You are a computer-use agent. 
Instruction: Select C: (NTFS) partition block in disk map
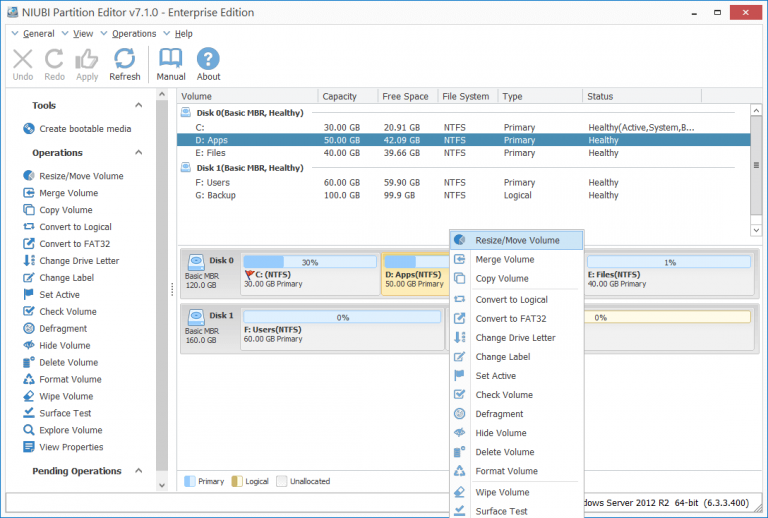tap(310, 274)
